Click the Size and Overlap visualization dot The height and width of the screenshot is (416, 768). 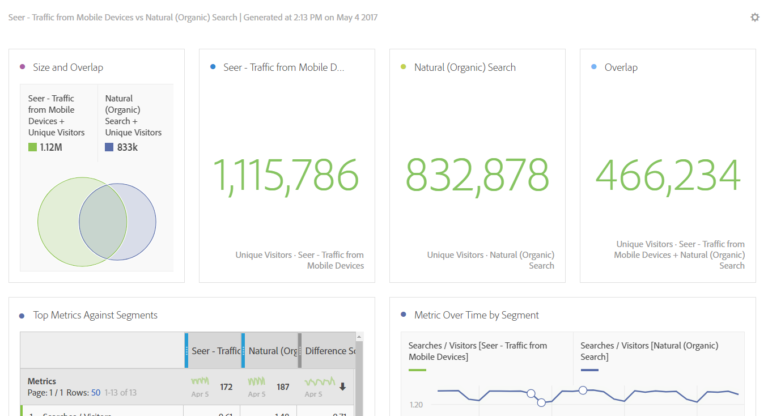click(22, 67)
